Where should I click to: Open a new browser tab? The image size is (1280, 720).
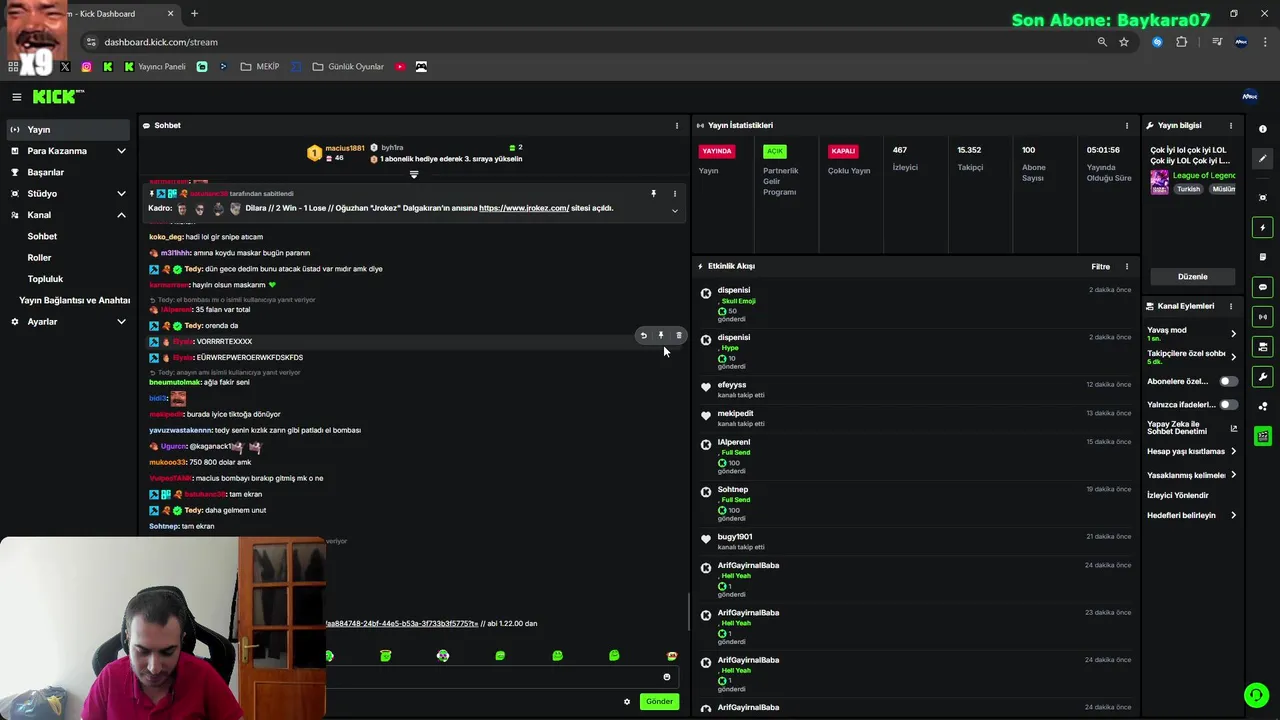(x=194, y=14)
